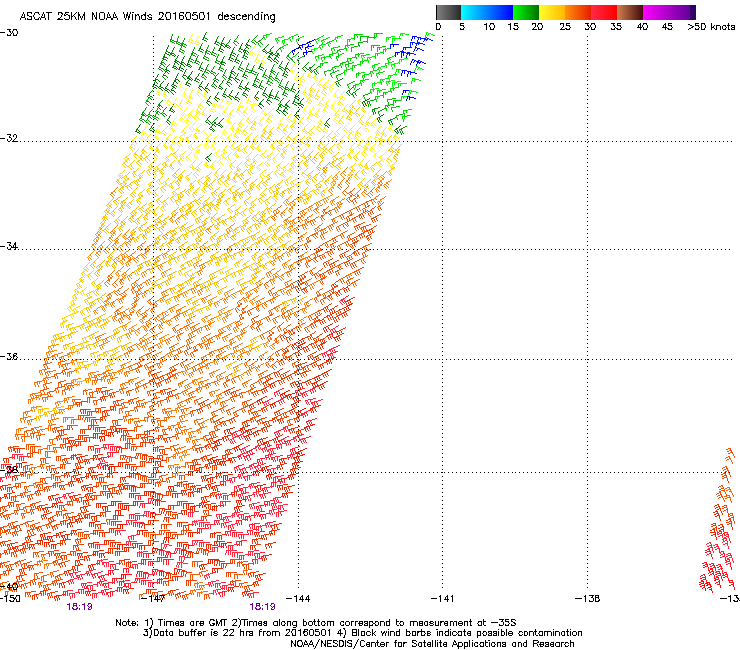Click the '-150' longitude axis label
The height and width of the screenshot is (650, 740).
point(10,599)
